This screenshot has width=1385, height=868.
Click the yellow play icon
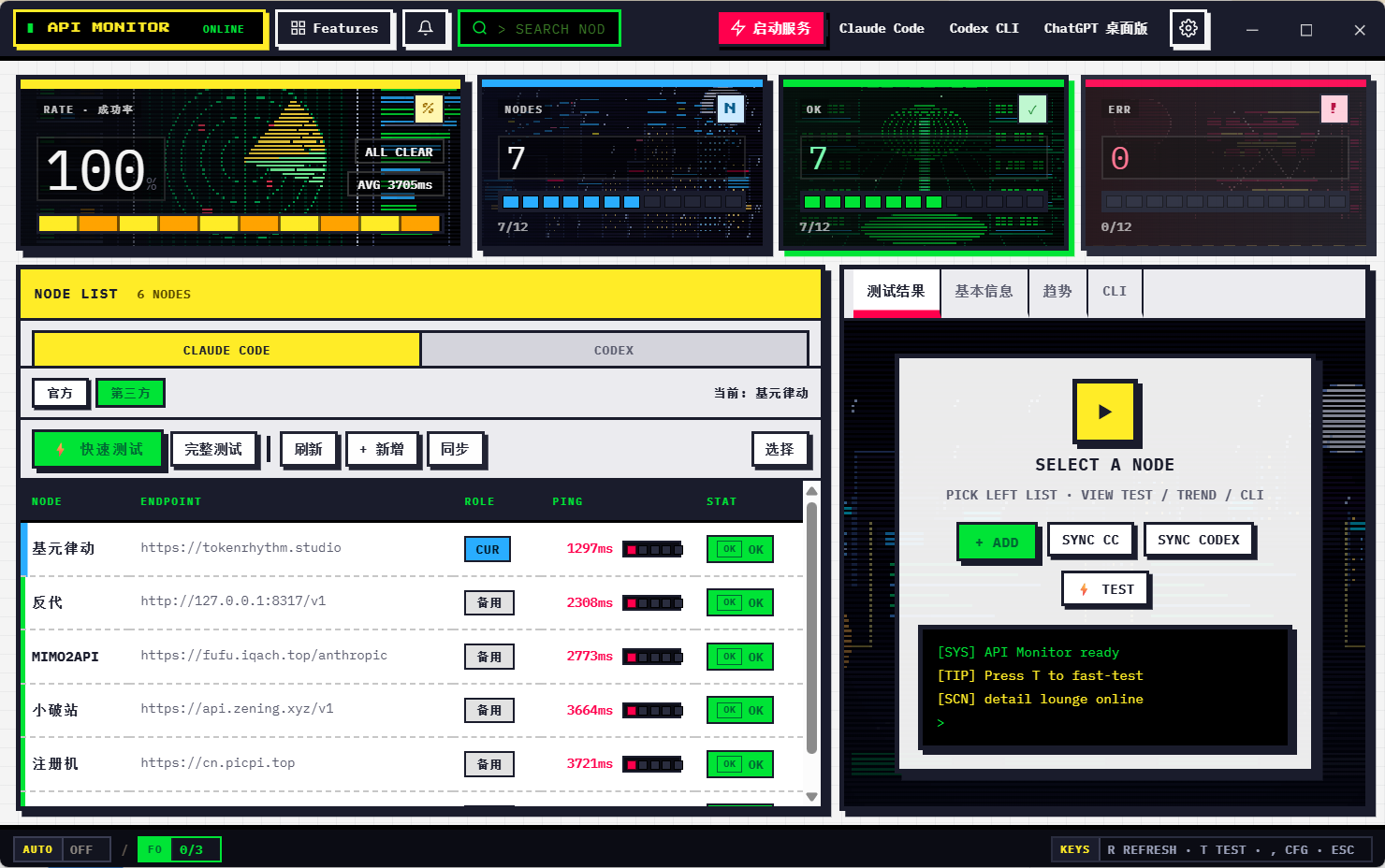1104,412
